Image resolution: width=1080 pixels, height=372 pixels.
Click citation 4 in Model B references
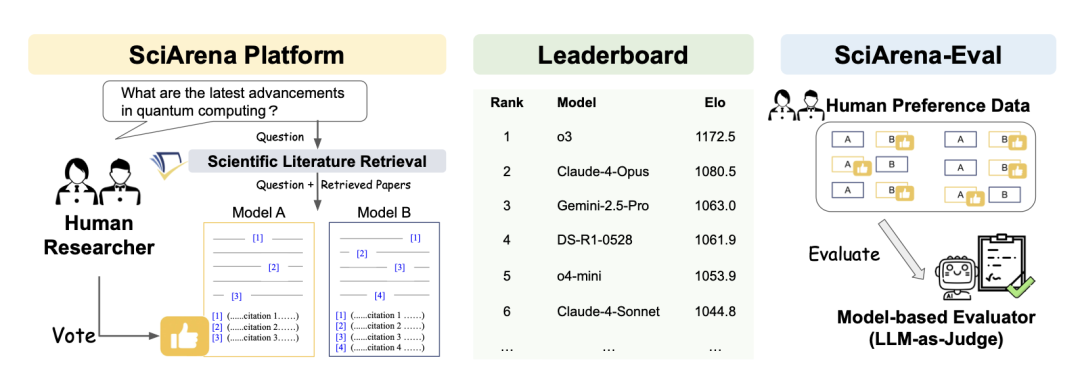point(379,349)
